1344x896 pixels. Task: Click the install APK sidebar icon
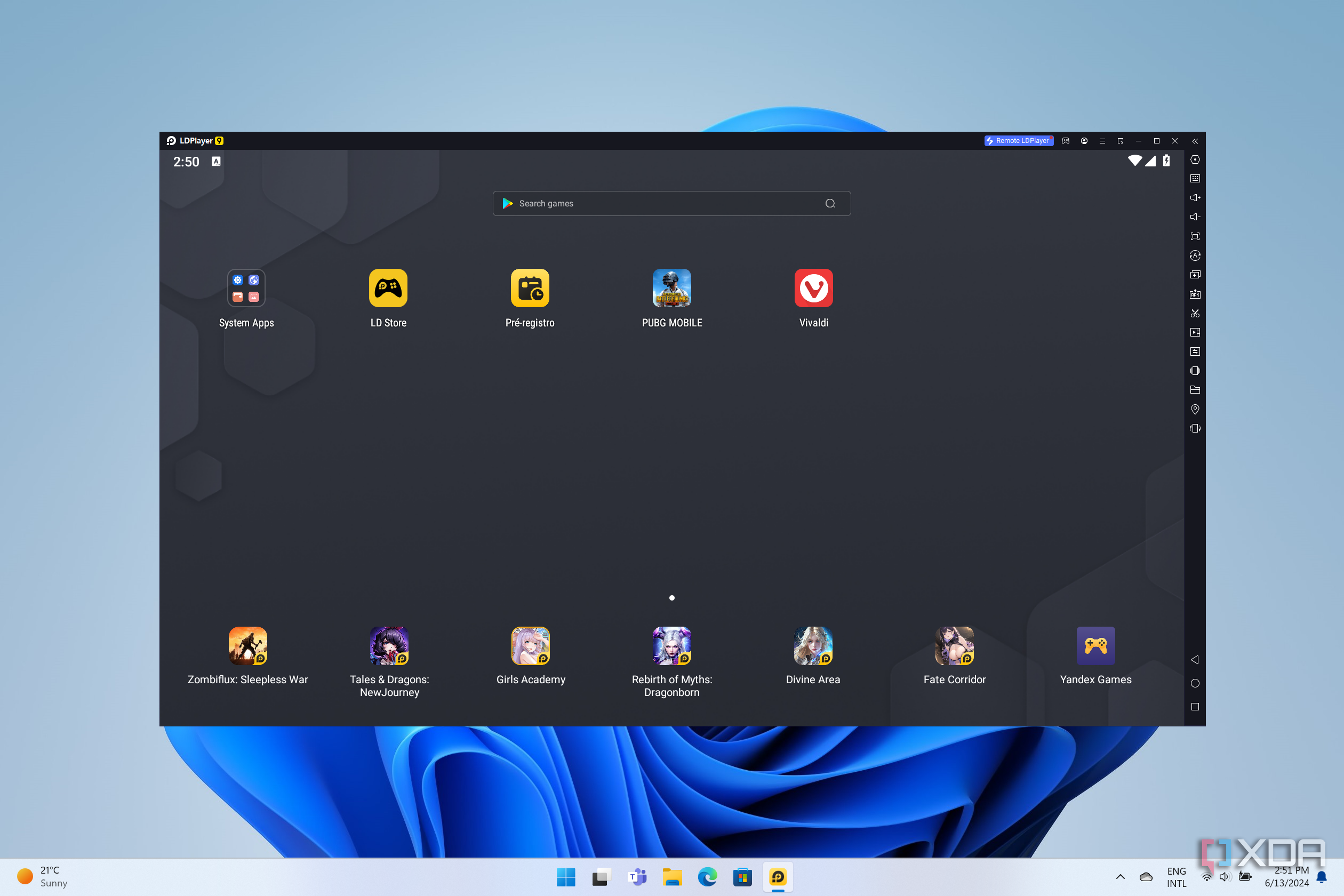pyautogui.click(x=1194, y=294)
